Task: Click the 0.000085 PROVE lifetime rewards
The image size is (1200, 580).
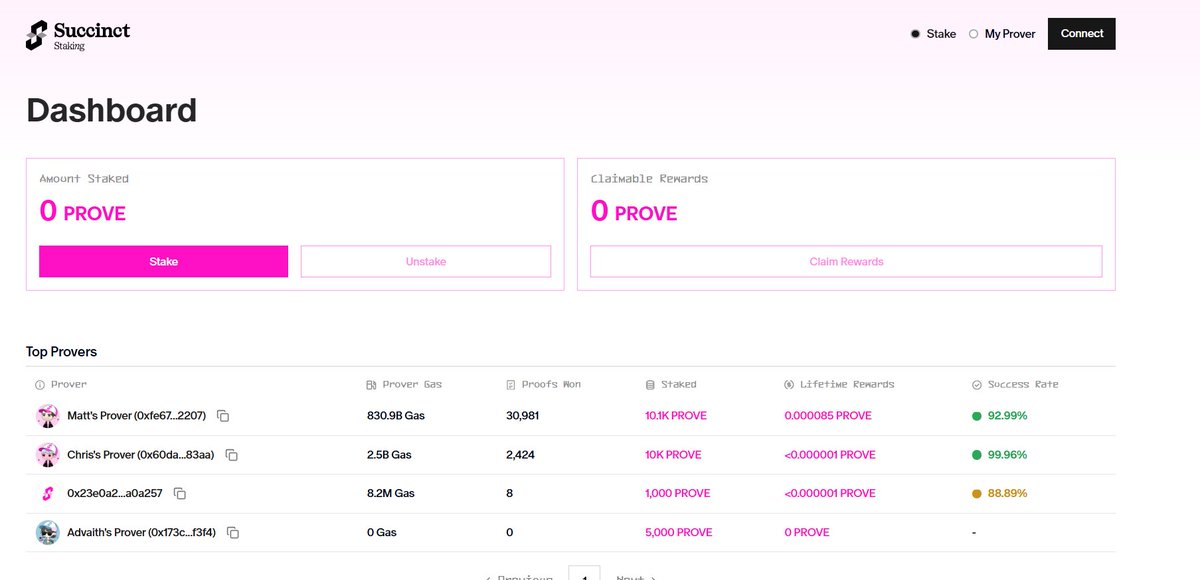Action: (828, 416)
